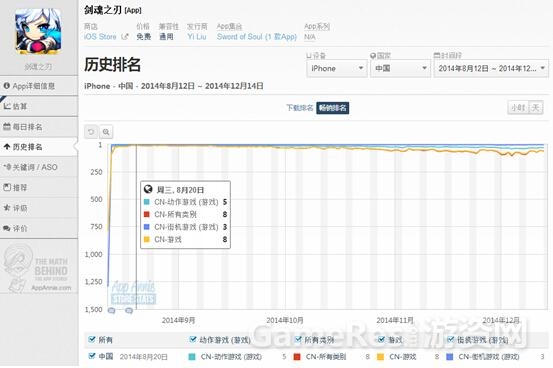Click the 剑魂之刃 app icon thumbnail

[38, 31]
